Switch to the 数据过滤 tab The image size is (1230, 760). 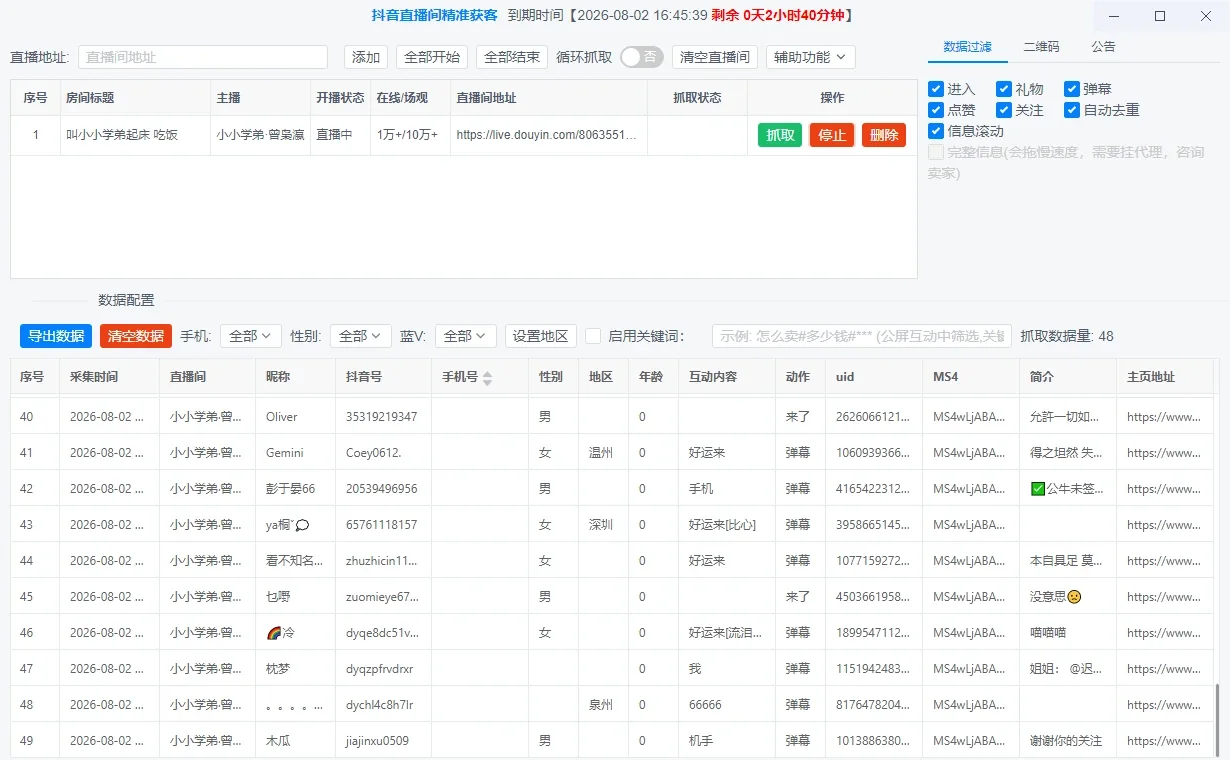968,47
